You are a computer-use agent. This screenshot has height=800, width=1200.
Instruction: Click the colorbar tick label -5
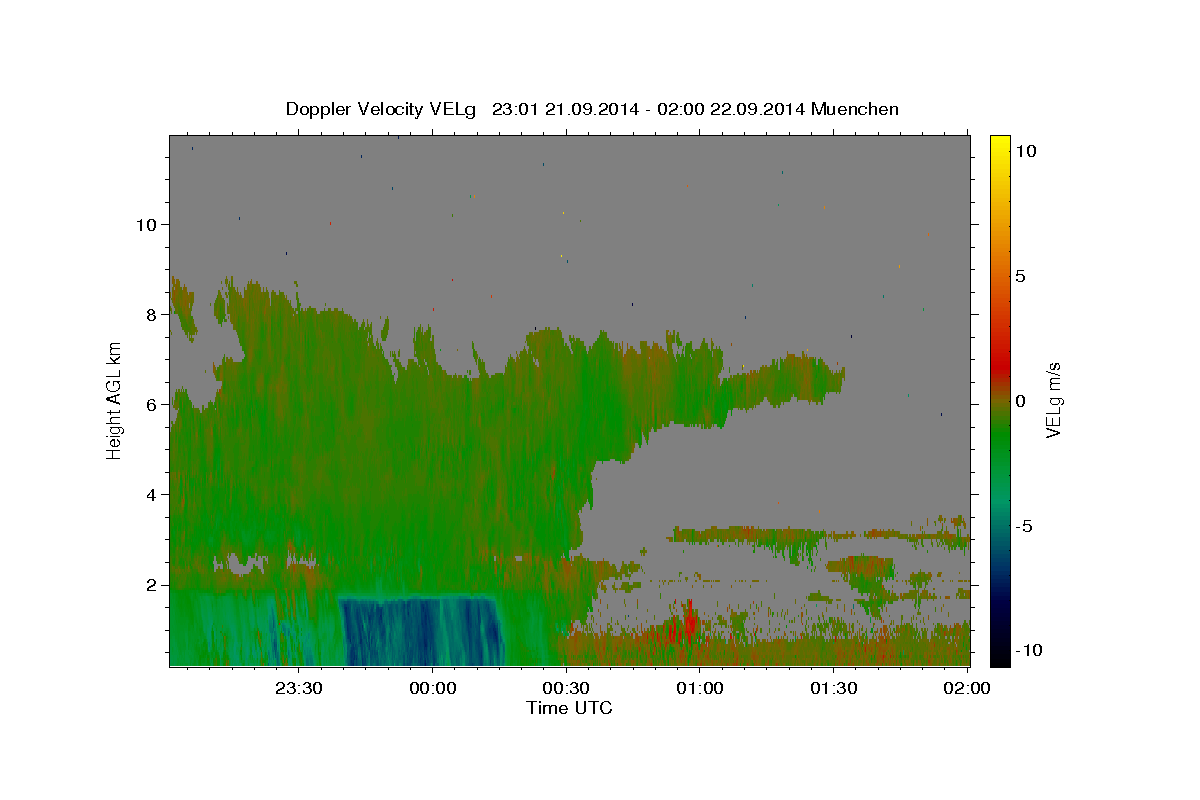click(x=1024, y=526)
